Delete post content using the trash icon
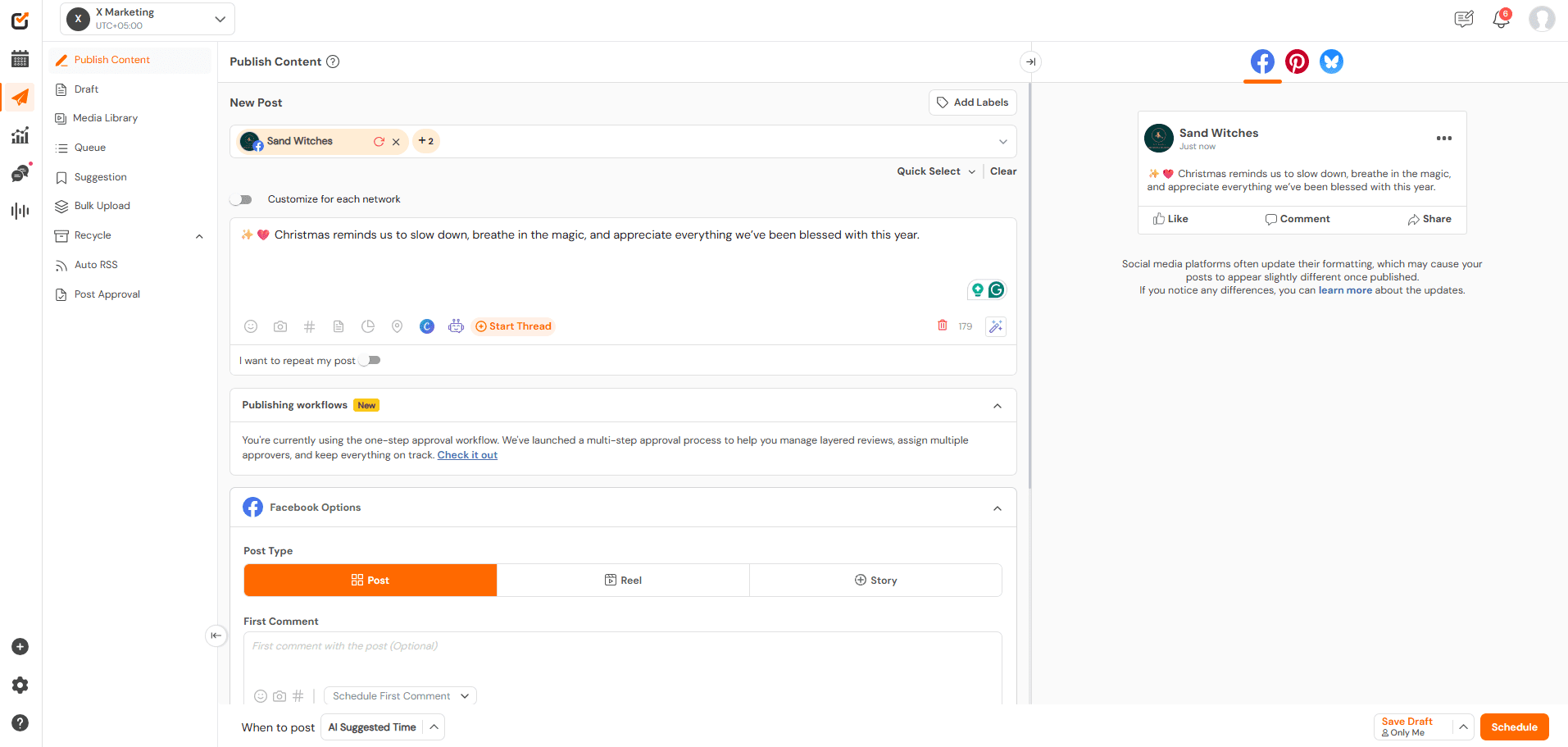1568x747 pixels. (942, 326)
